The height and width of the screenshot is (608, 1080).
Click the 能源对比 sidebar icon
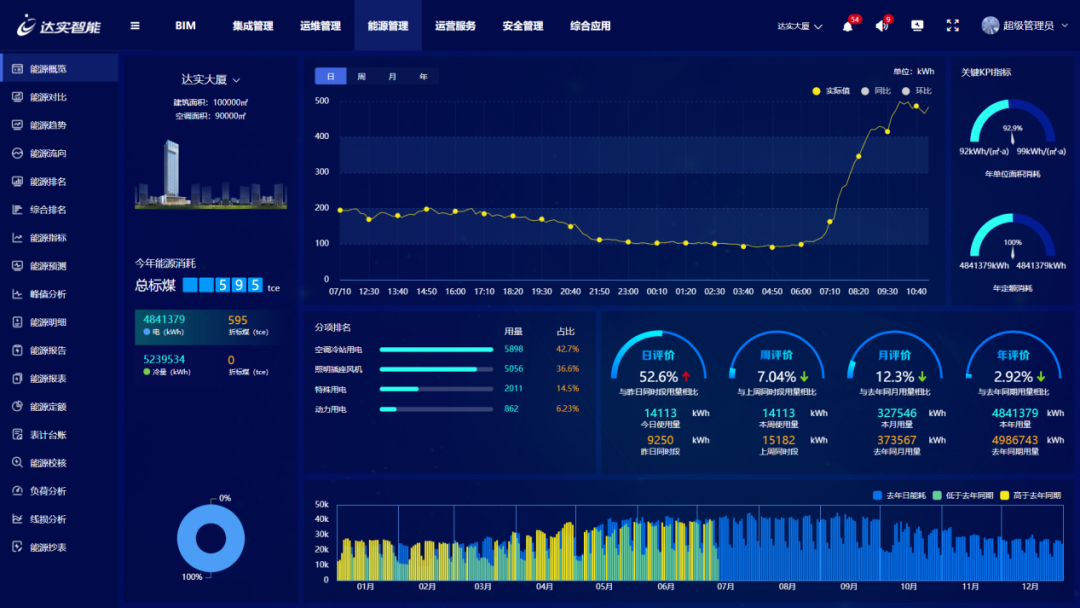(17, 97)
